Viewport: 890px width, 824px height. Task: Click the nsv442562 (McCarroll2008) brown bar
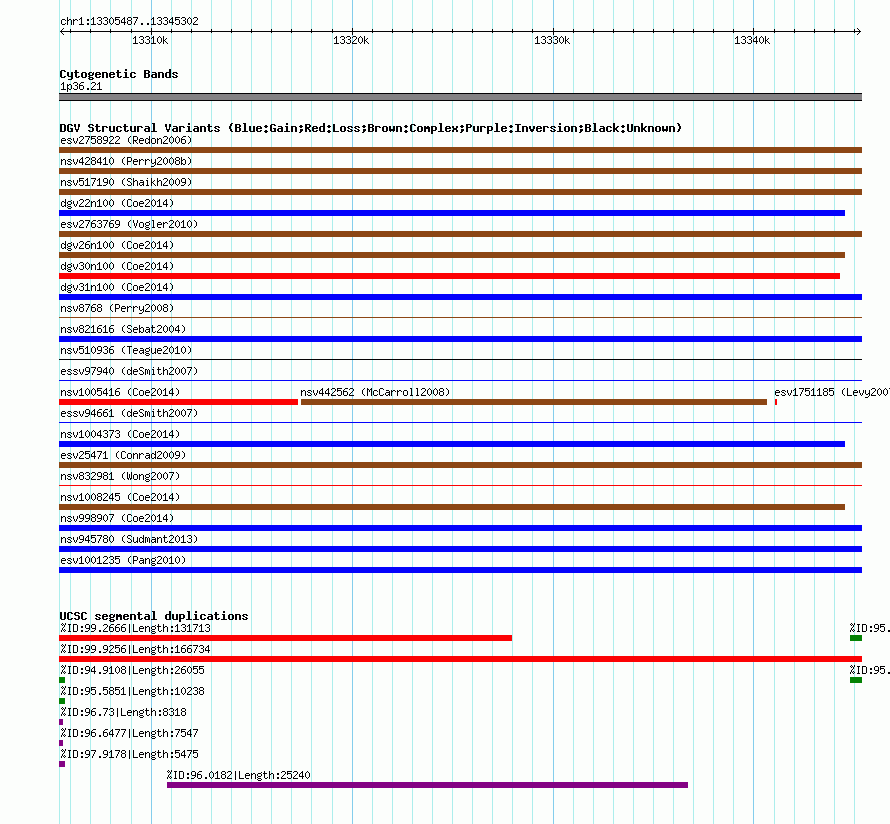(534, 402)
